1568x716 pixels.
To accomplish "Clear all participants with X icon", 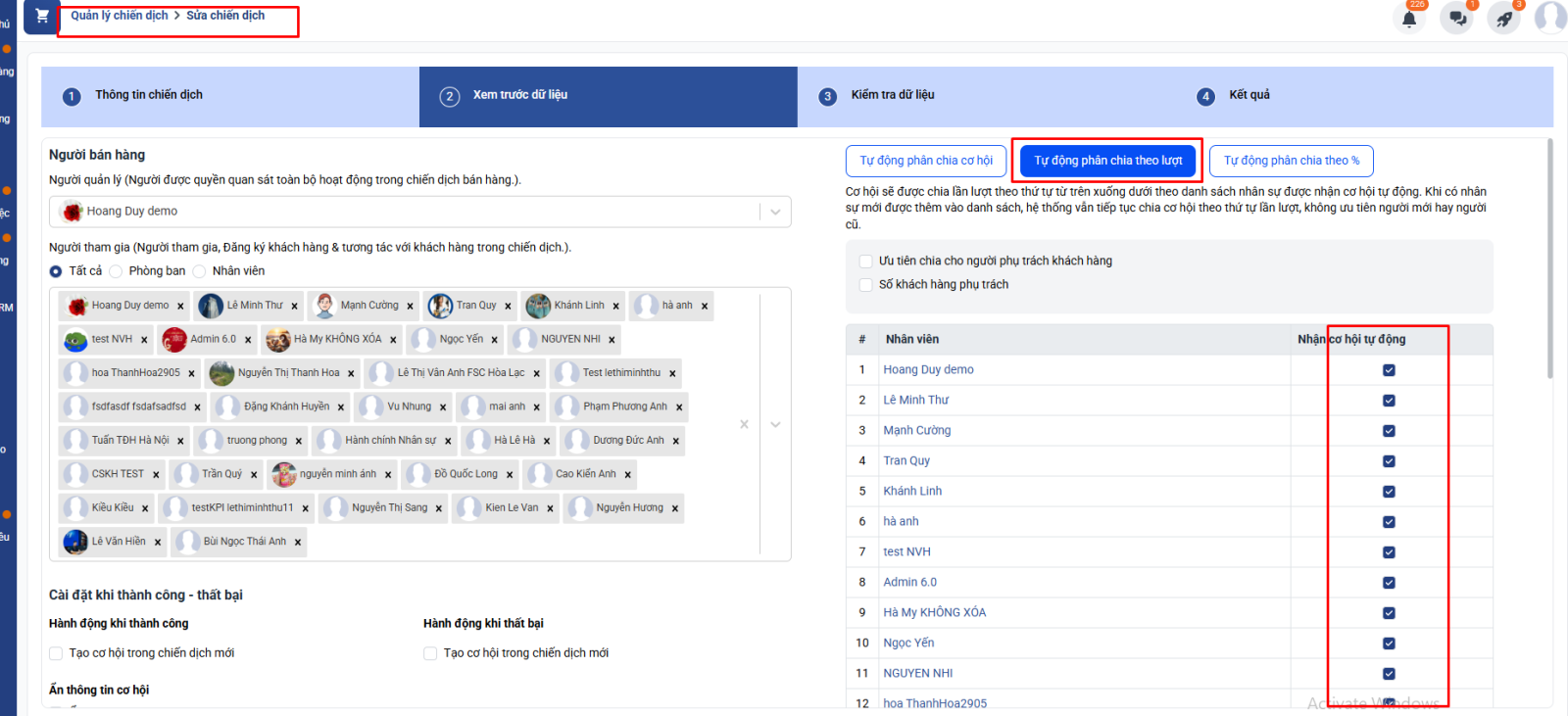I will click(744, 424).
